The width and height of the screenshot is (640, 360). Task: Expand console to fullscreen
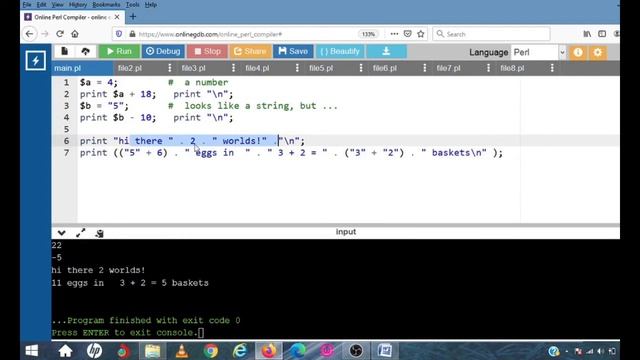[x=80, y=233]
